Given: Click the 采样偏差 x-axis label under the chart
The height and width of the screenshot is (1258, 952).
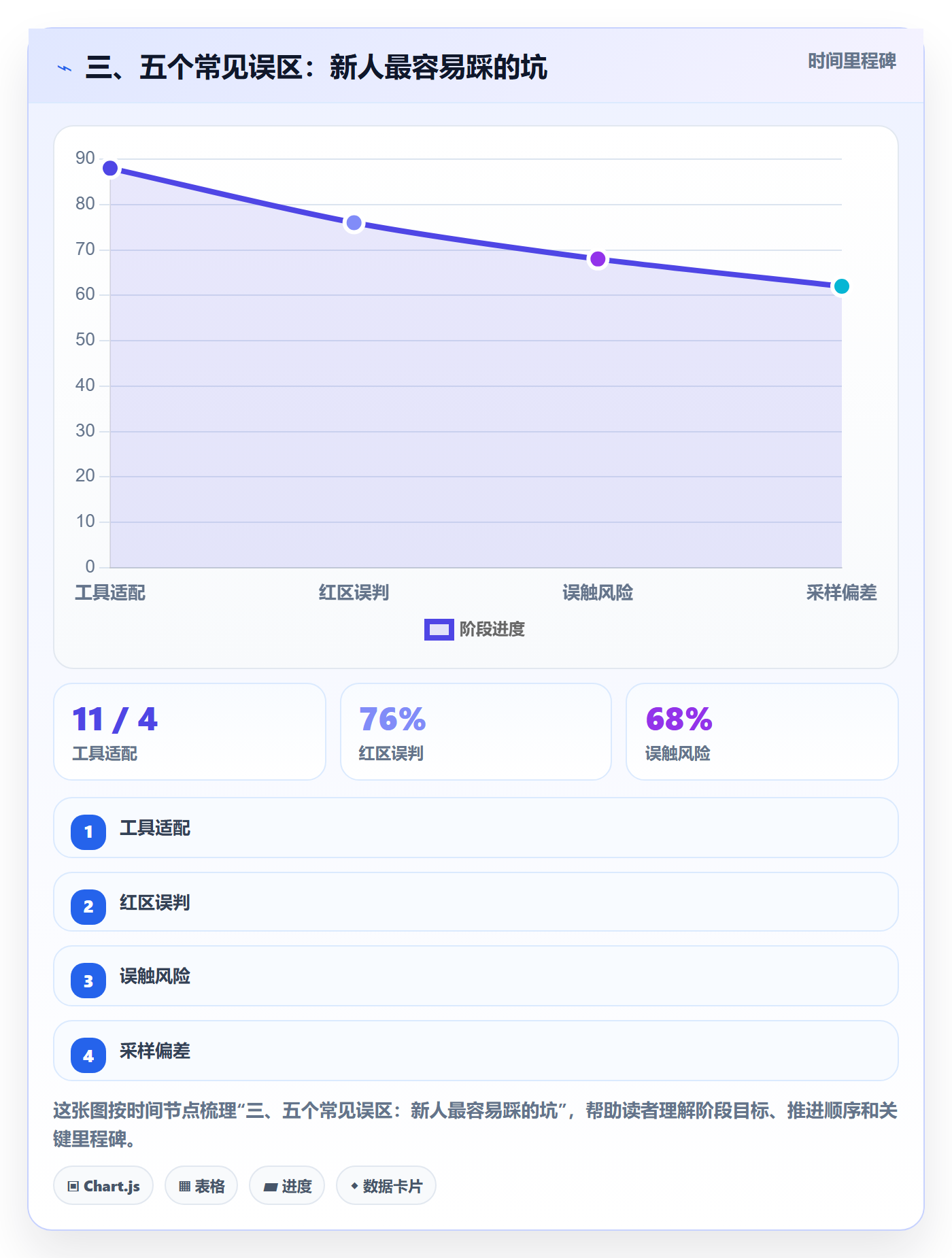Looking at the screenshot, I should pos(842,593).
